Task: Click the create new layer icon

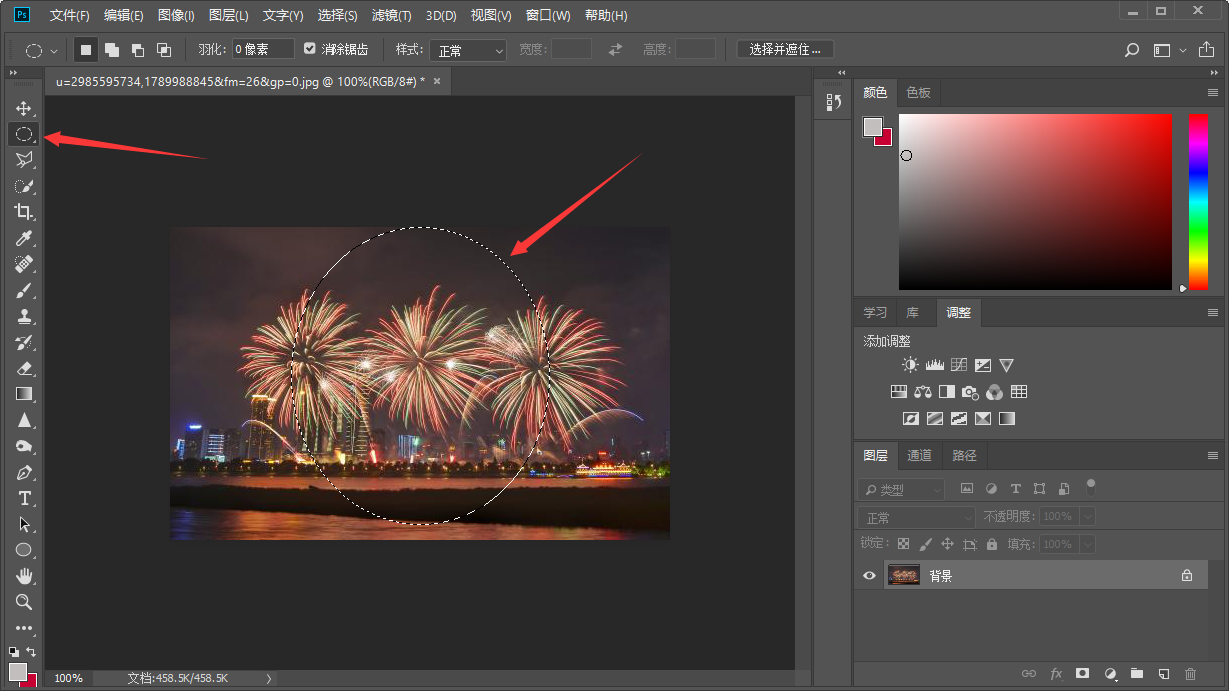Action: click(x=1163, y=674)
